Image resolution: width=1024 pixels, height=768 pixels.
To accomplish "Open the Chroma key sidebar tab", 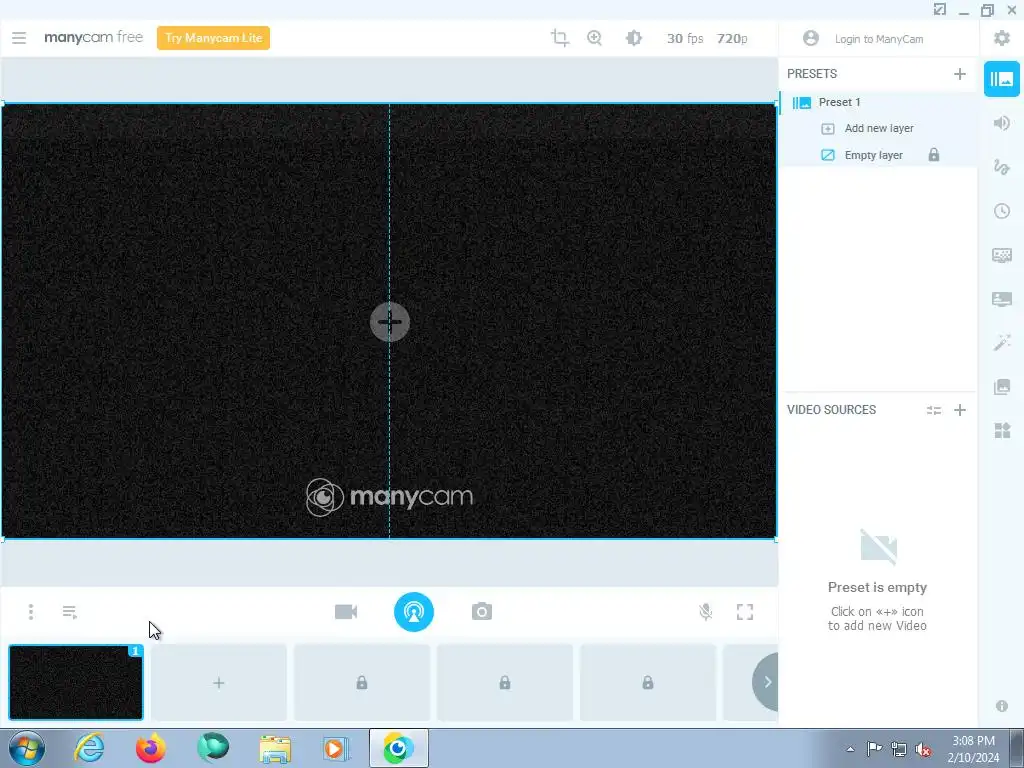I will 1002,255.
